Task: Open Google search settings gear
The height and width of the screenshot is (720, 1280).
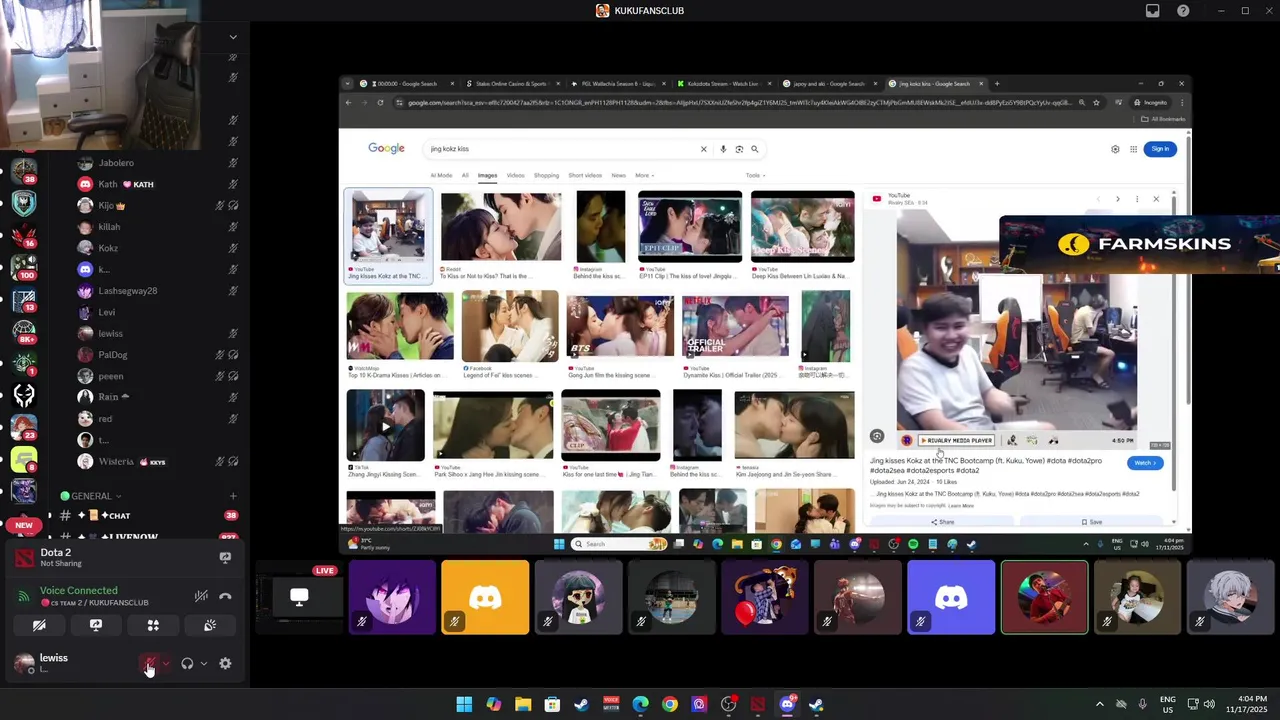Action: coord(1115,149)
